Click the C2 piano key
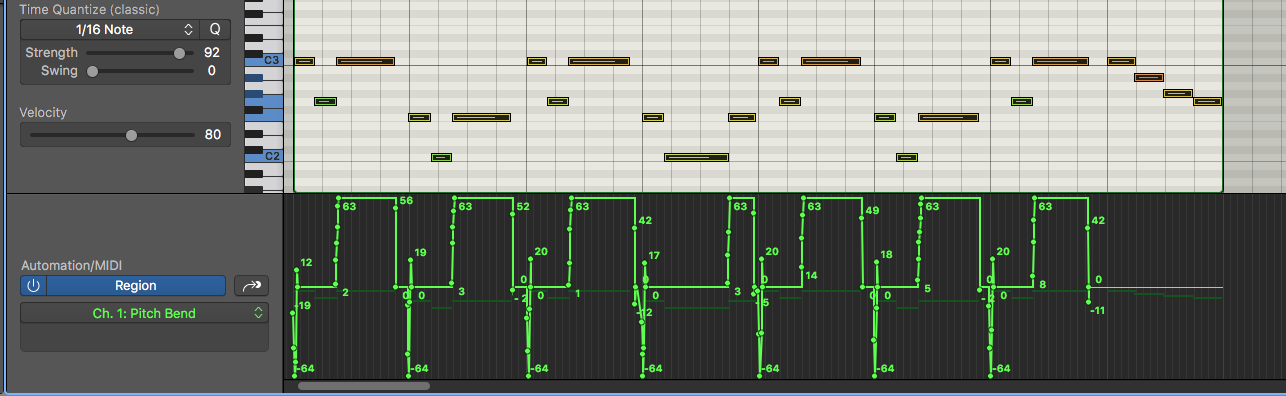Screen dimensions: 1286x396 [264, 156]
